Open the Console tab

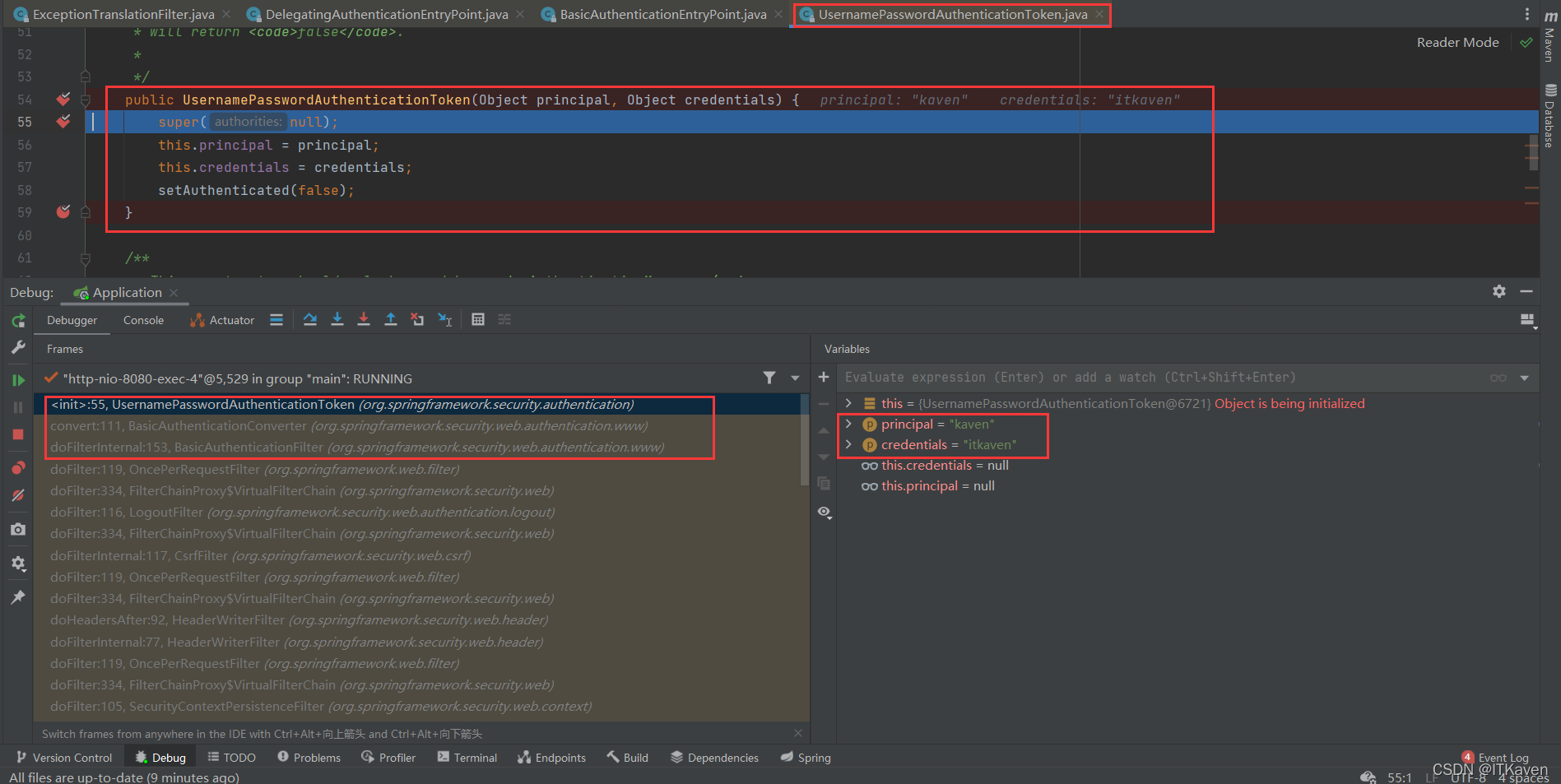click(x=143, y=320)
